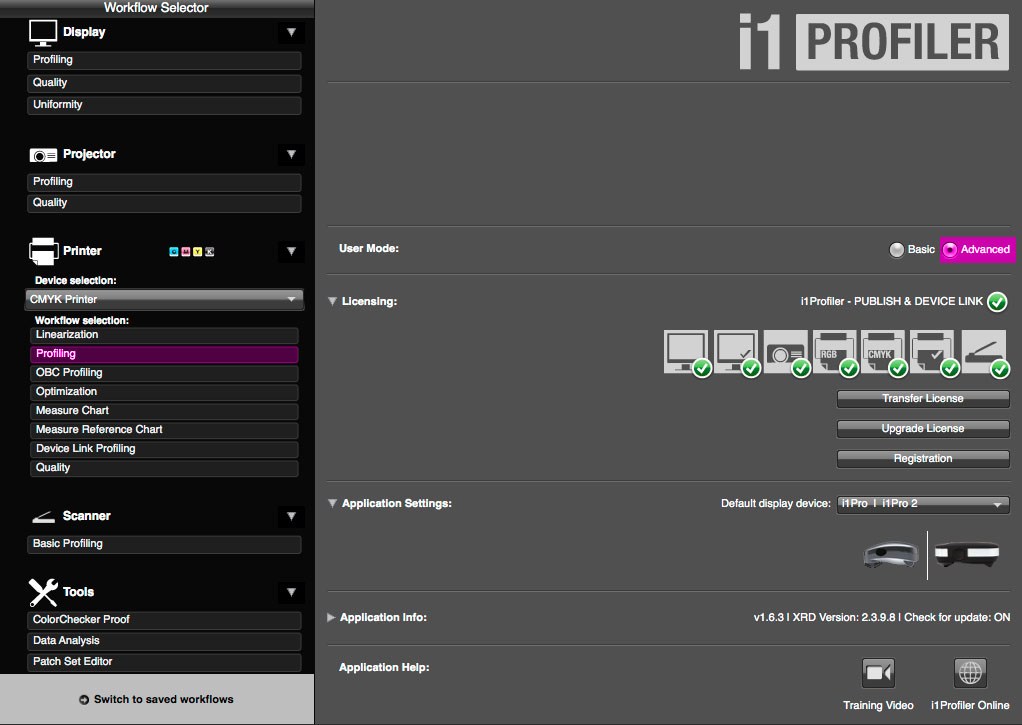Click the Training Video camera icon

tap(878, 673)
